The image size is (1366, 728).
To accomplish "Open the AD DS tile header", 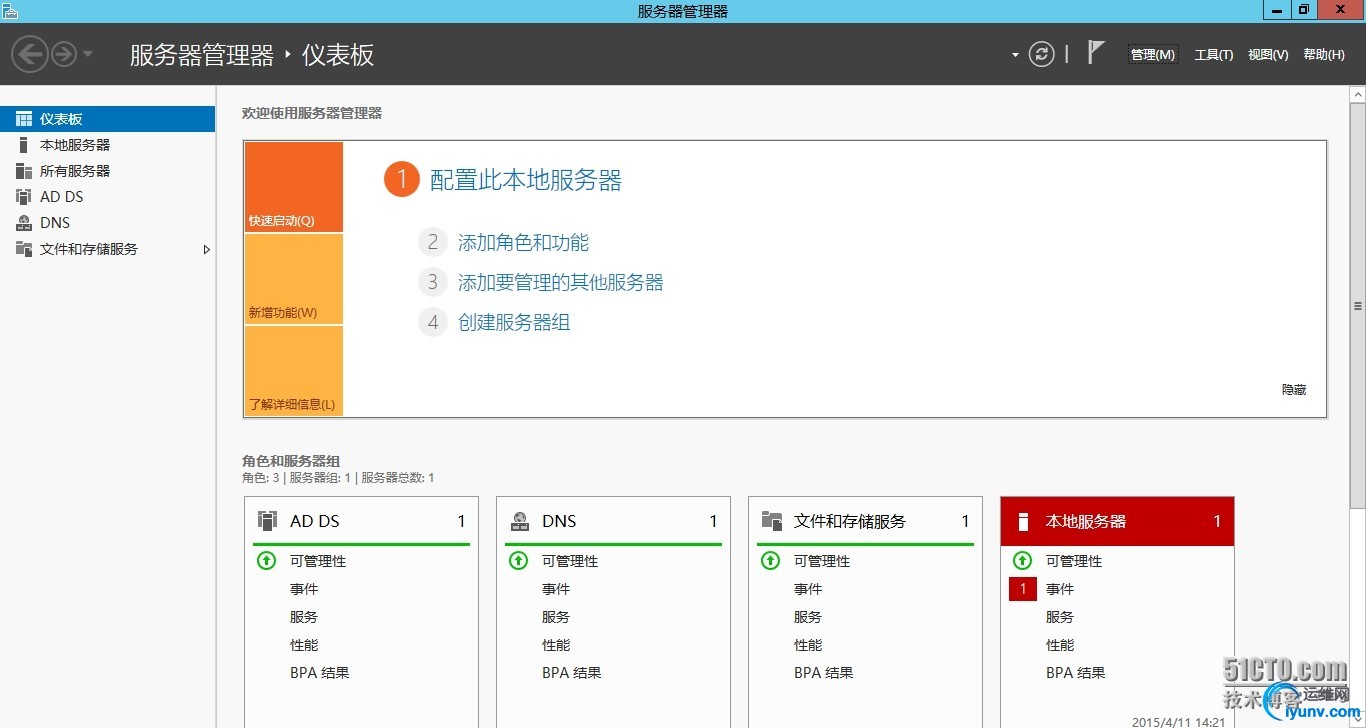I will click(x=361, y=521).
